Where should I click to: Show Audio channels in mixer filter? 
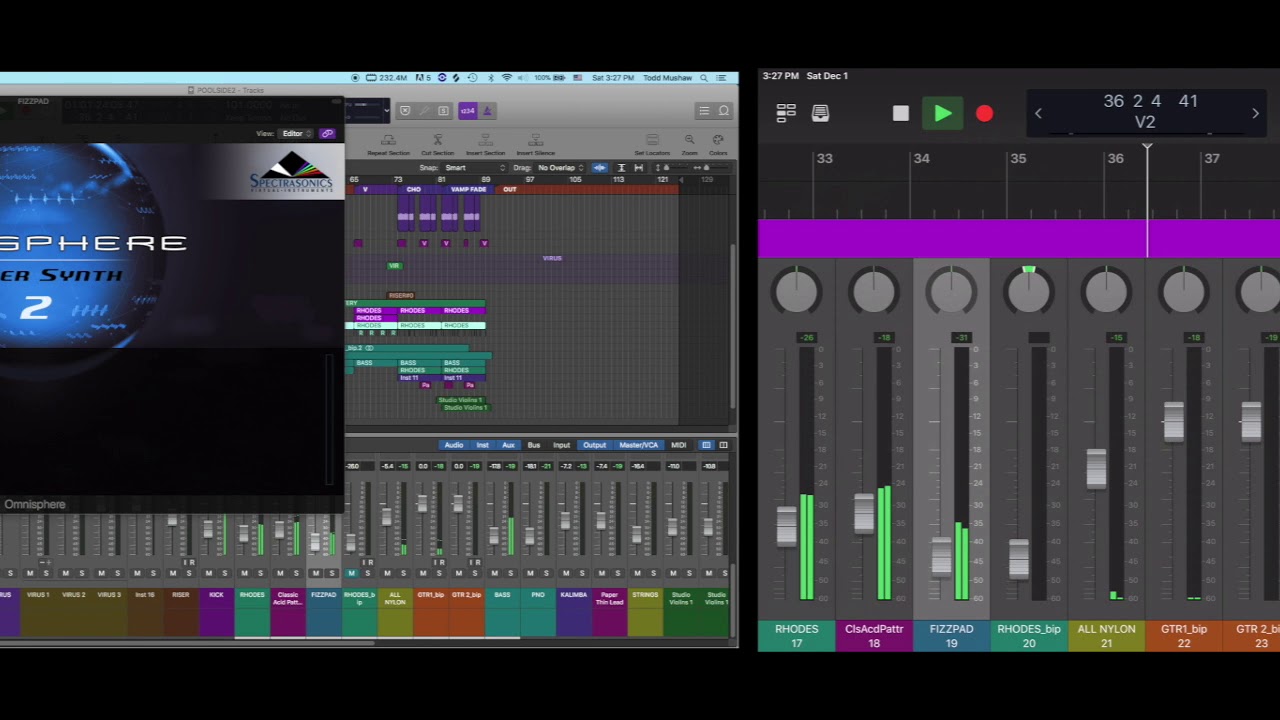point(454,445)
